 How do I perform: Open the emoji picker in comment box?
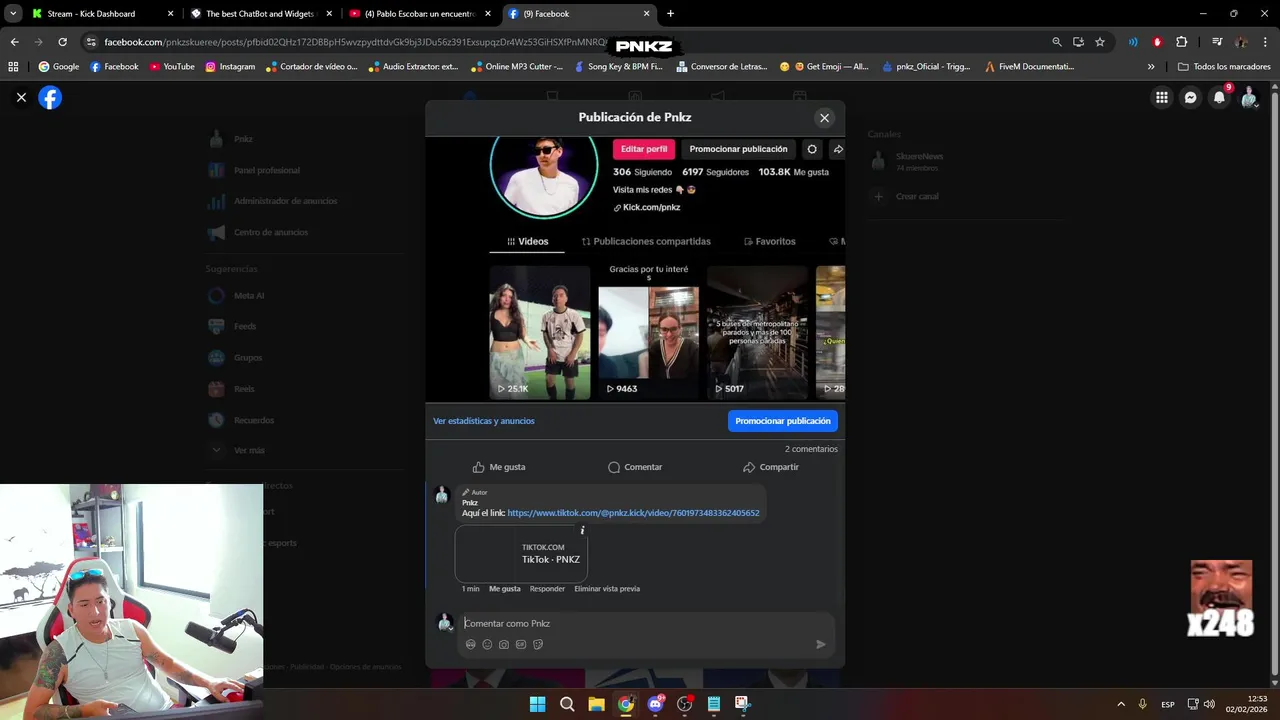point(487,645)
